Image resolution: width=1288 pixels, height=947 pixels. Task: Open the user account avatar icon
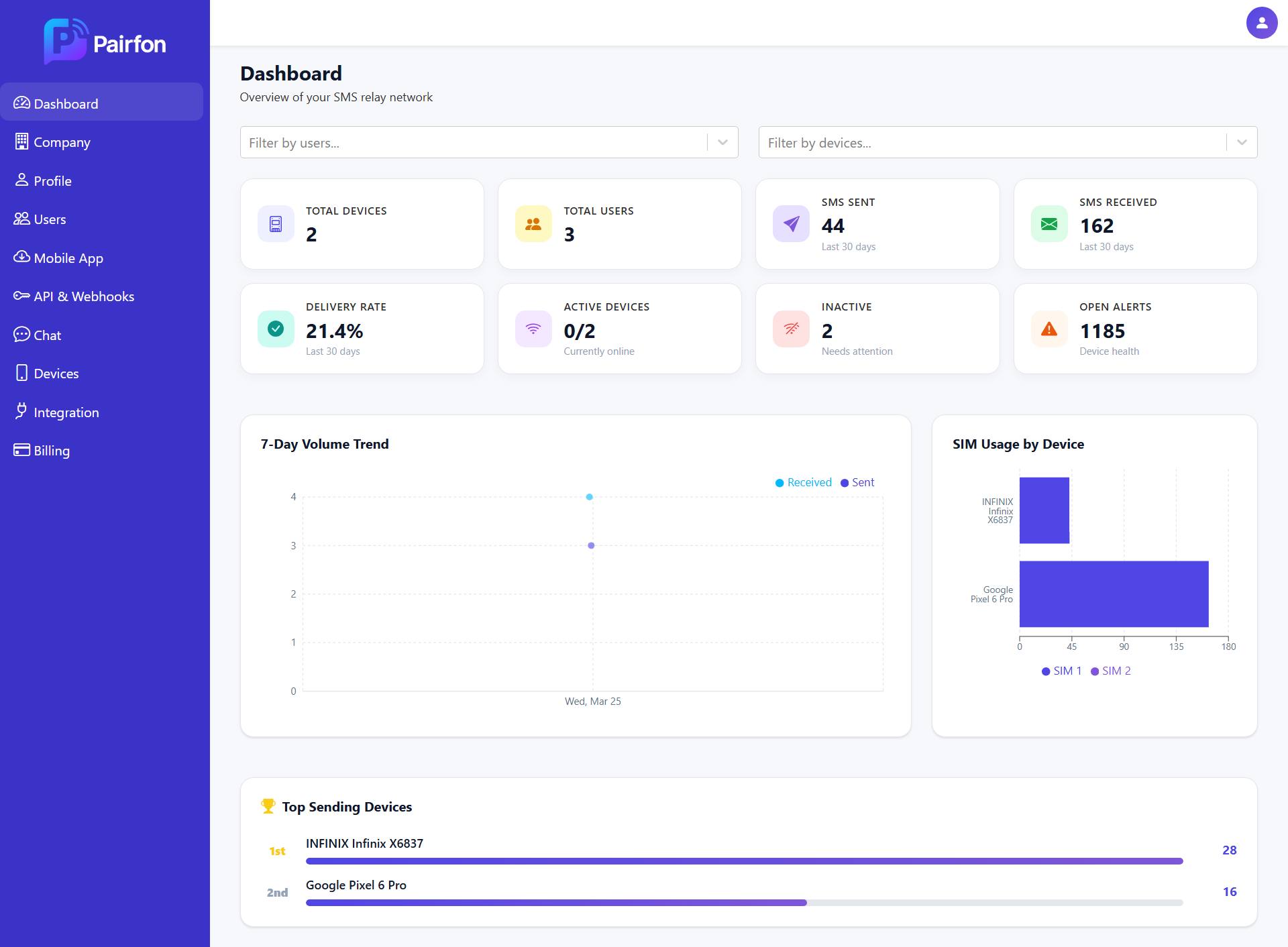click(x=1261, y=23)
